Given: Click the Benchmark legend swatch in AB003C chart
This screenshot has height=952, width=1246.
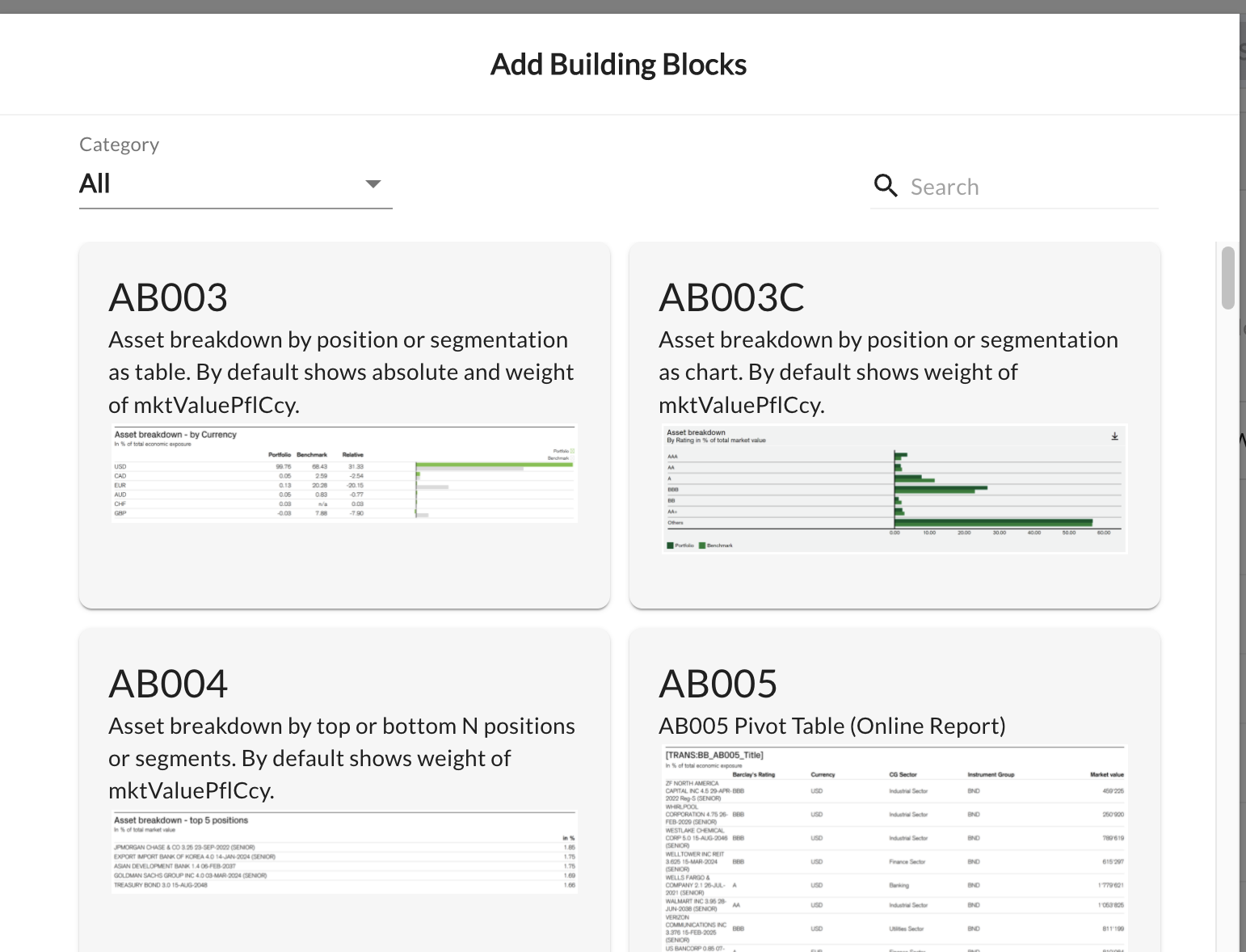Looking at the screenshot, I should 702,546.
